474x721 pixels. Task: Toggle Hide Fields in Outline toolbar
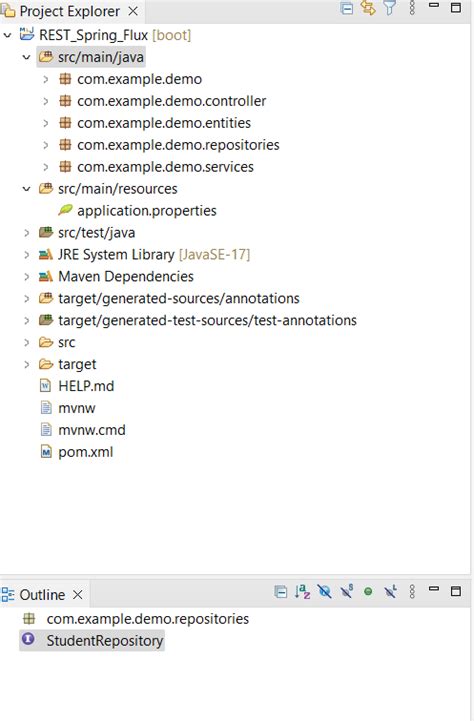pos(324,591)
